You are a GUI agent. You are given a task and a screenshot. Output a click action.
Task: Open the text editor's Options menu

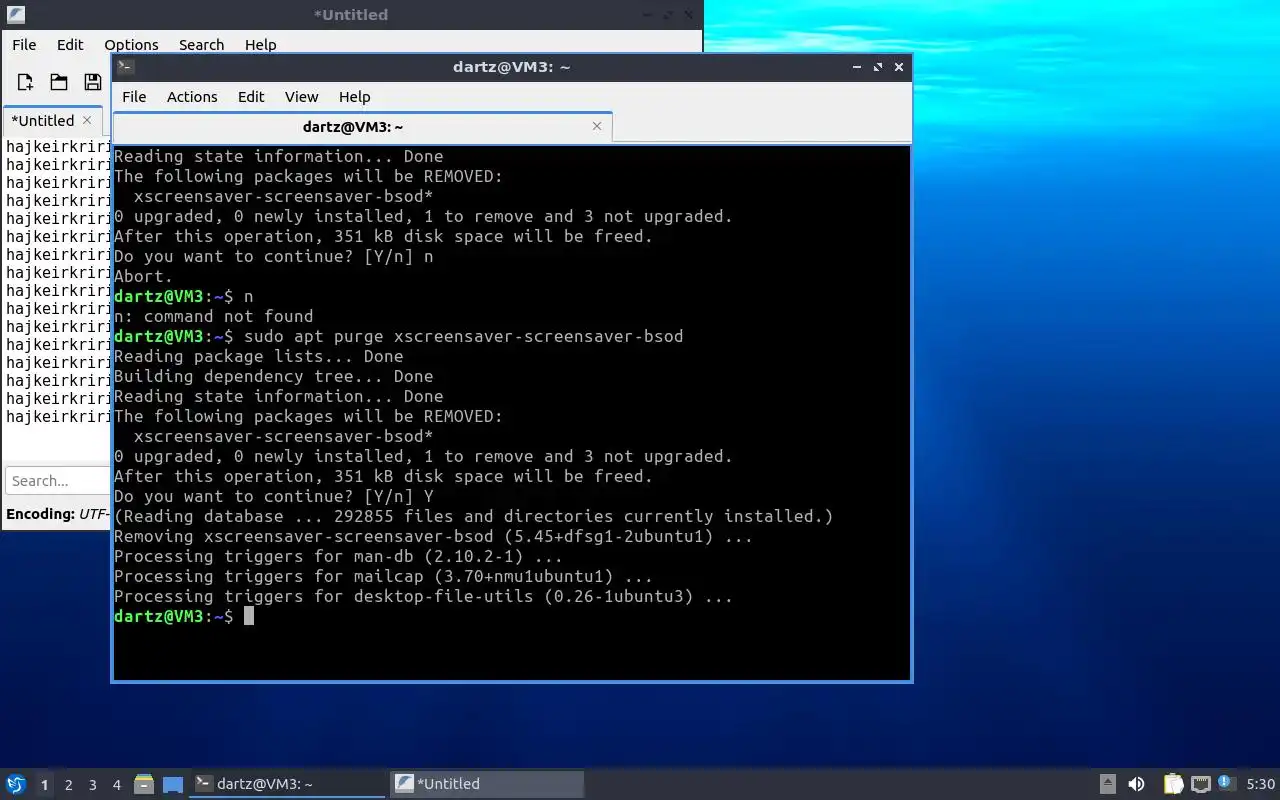(x=131, y=45)
